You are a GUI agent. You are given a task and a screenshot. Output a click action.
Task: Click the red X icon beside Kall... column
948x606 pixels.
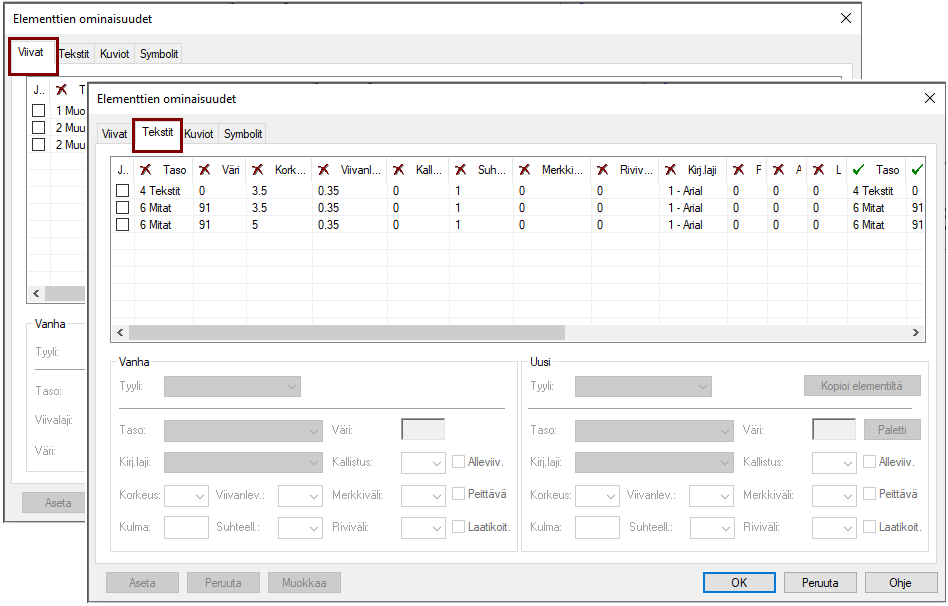click(x=399, y=171)
